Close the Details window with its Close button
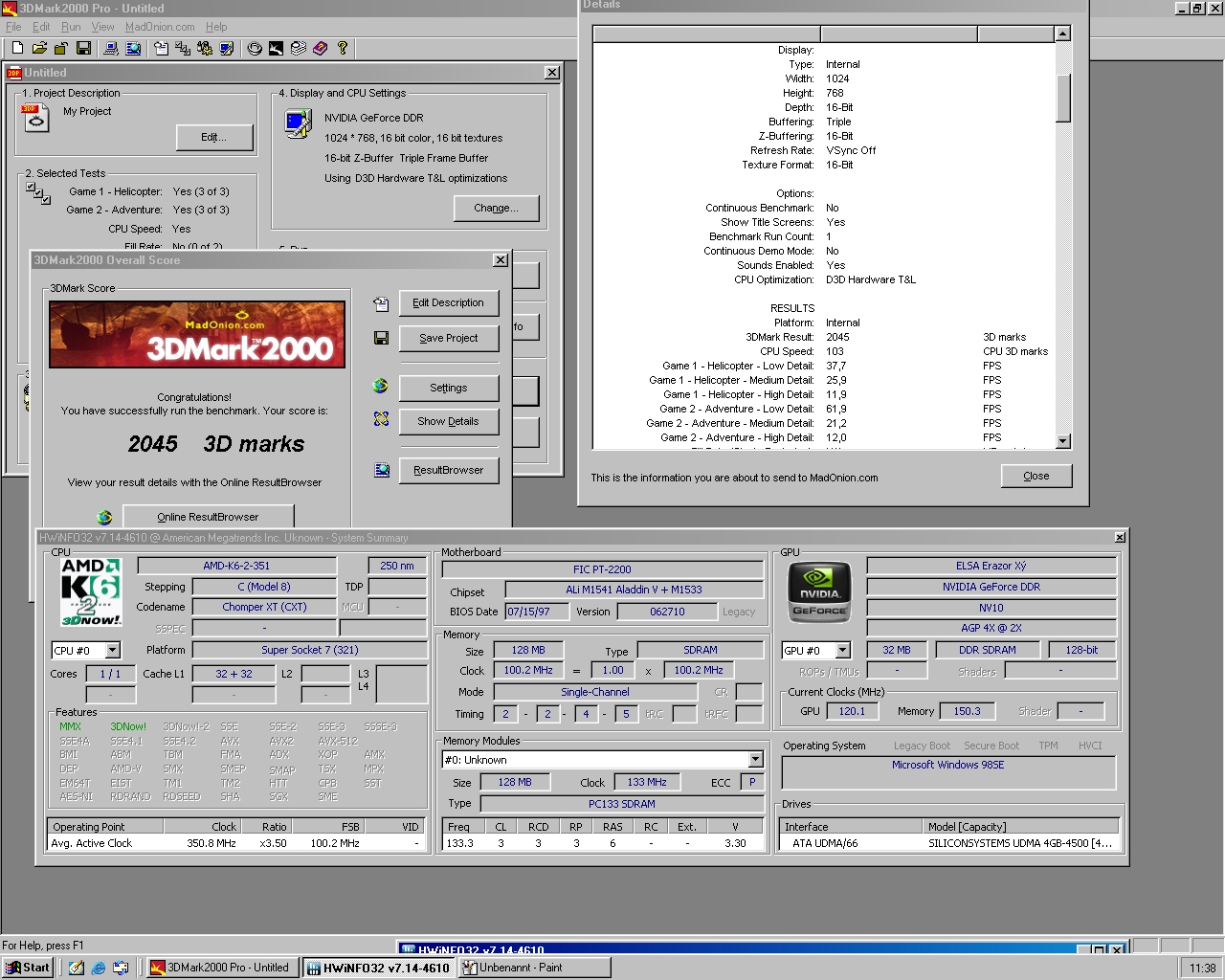 click(1036, 476)
